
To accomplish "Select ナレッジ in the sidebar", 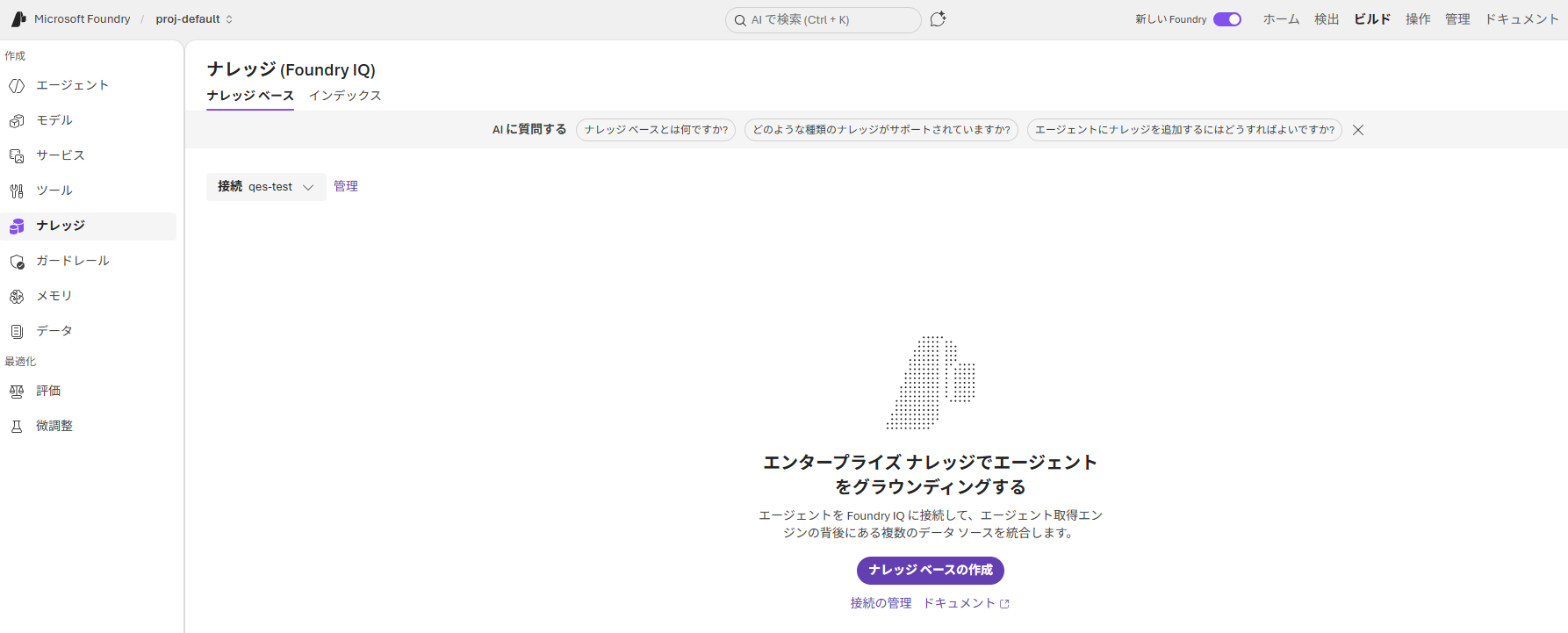I will pyautogui.click(x=88, y=227).
